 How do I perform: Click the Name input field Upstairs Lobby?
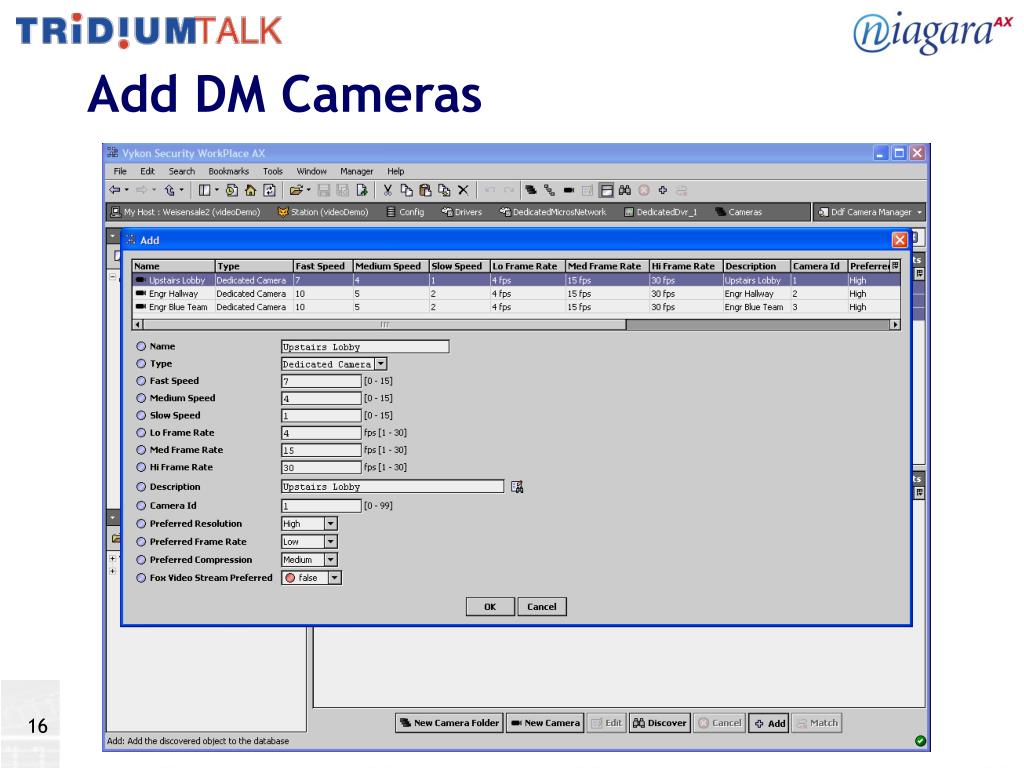365,347
